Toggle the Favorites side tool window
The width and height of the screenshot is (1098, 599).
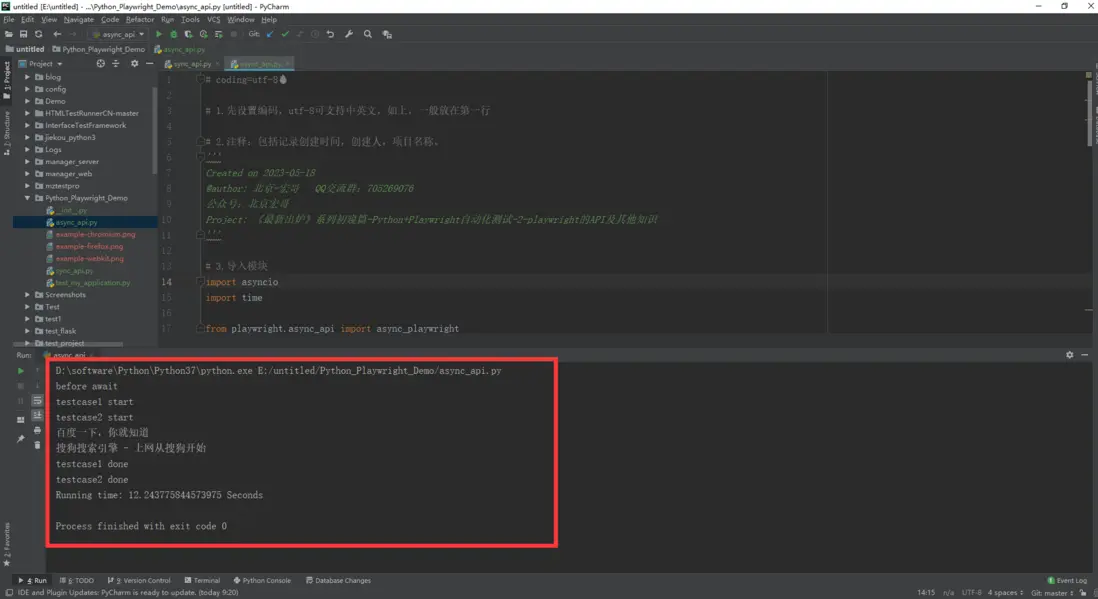[x=6, y=545]
